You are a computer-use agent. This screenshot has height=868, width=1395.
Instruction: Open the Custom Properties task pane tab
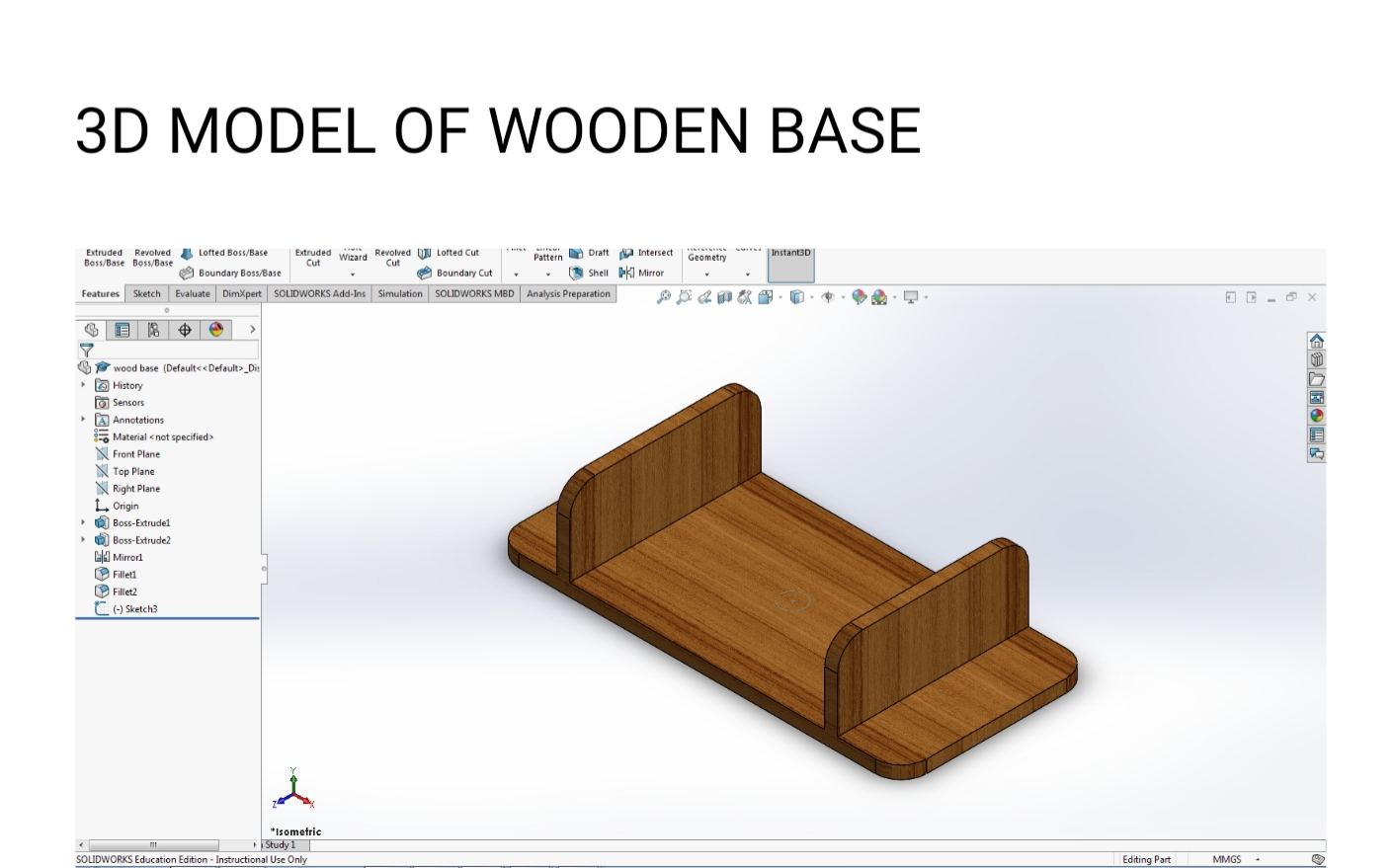point(1316,434)
